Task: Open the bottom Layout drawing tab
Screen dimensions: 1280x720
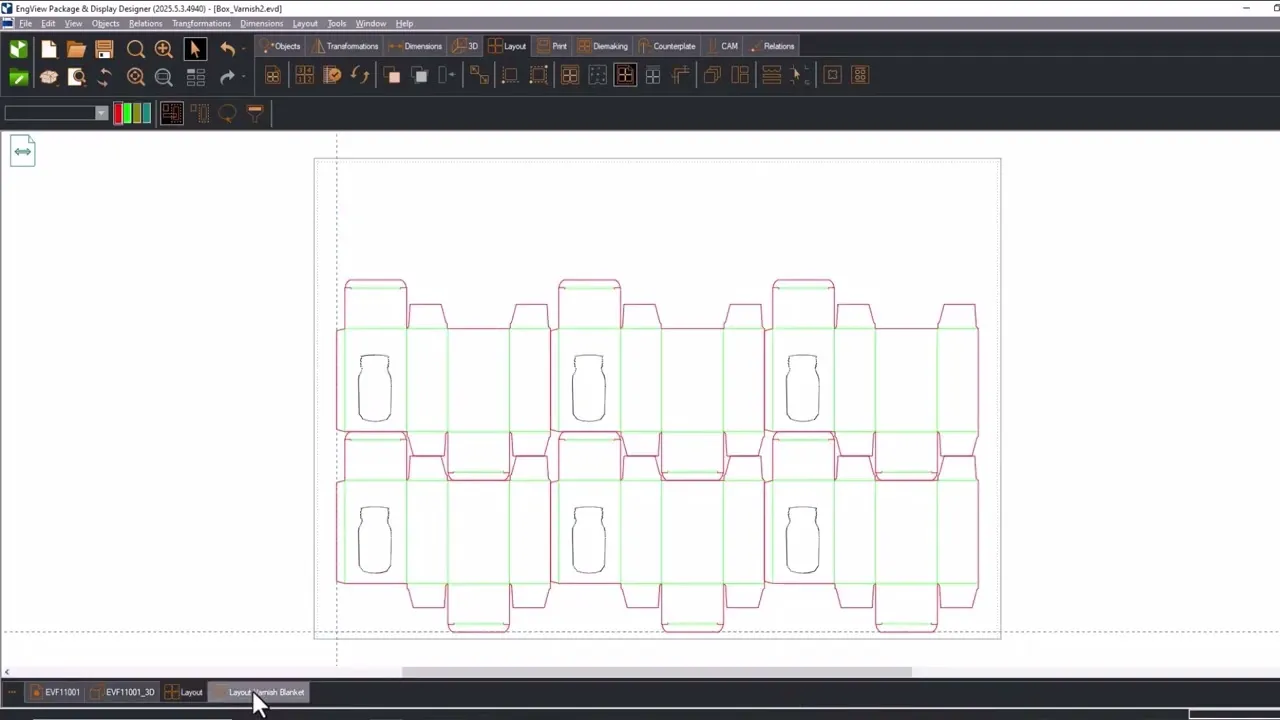Action: pyautogui.click(x=184, y=692)
